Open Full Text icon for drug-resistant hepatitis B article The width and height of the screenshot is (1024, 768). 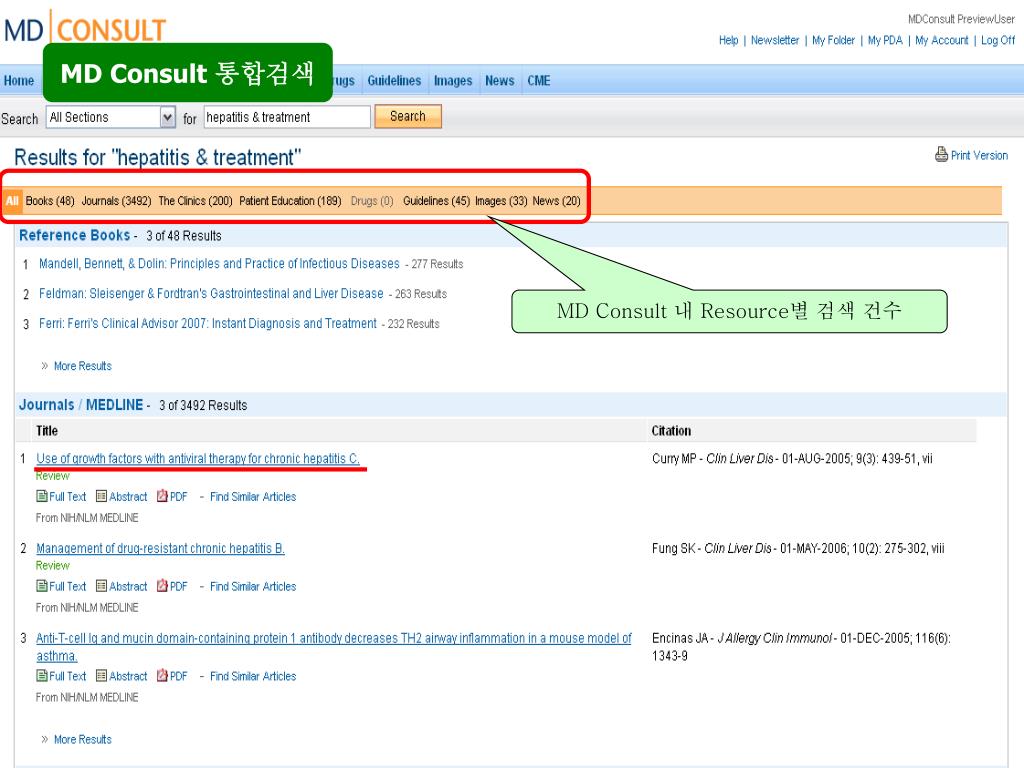click(42, 586)
